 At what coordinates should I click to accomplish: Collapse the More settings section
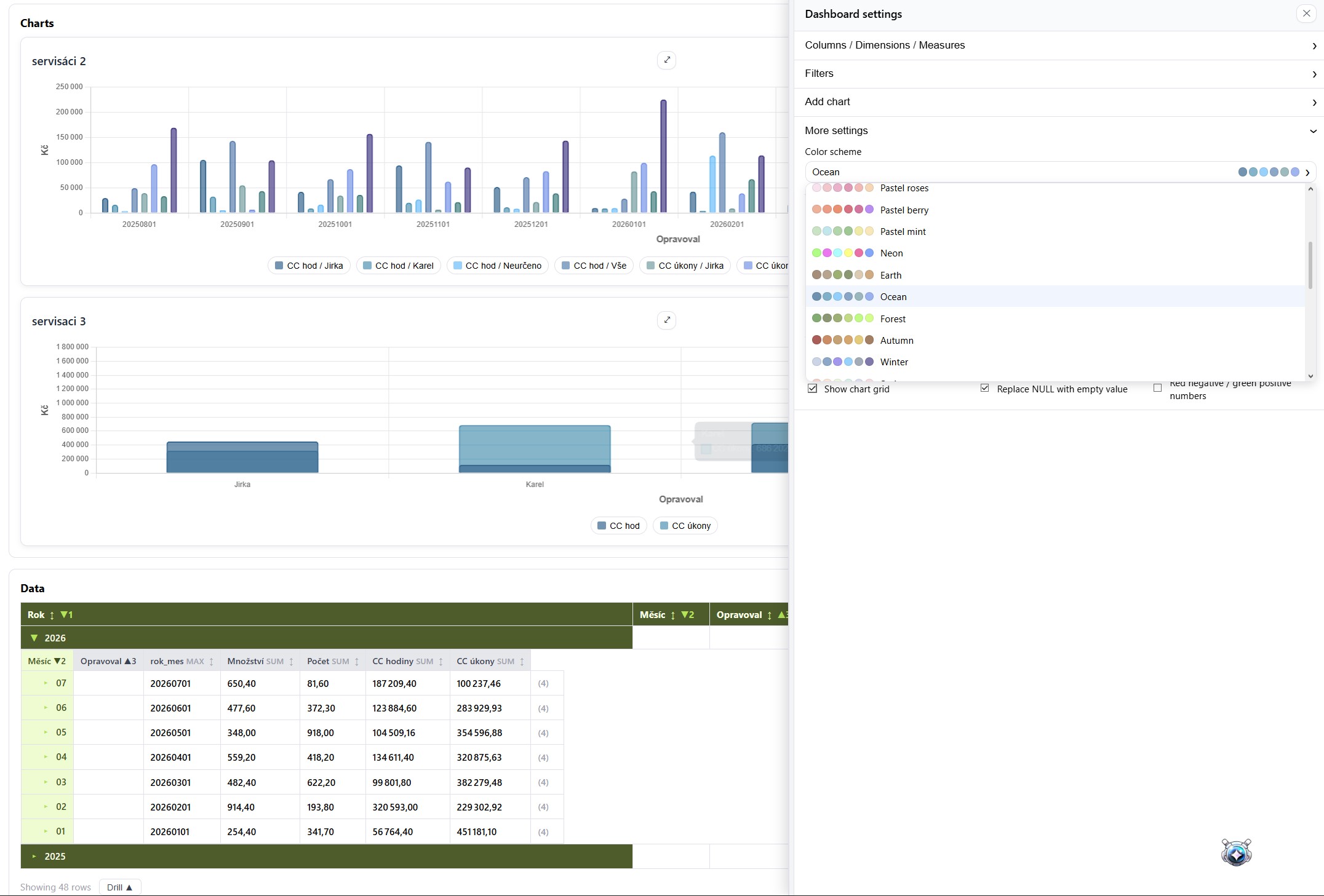[x=1058, y=130]
